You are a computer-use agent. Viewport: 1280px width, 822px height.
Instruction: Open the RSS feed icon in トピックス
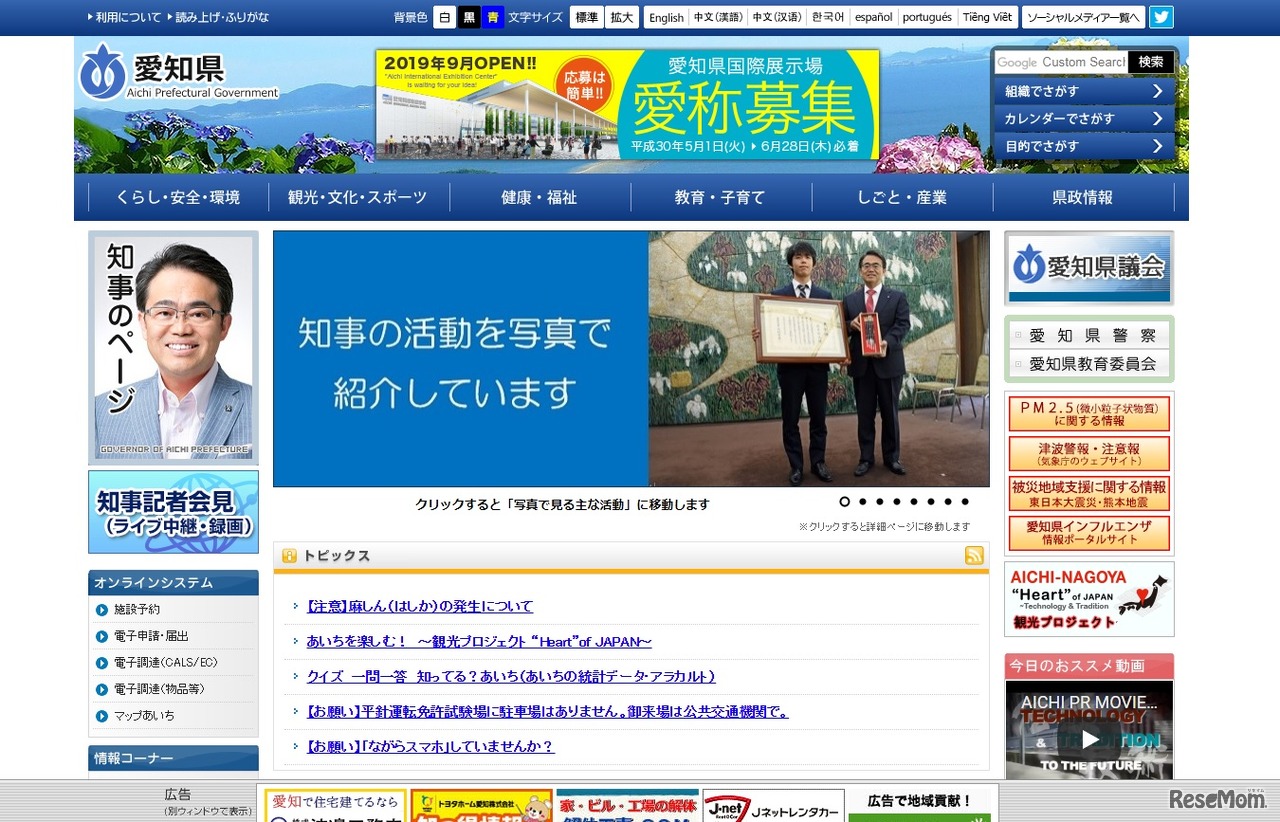974,556
